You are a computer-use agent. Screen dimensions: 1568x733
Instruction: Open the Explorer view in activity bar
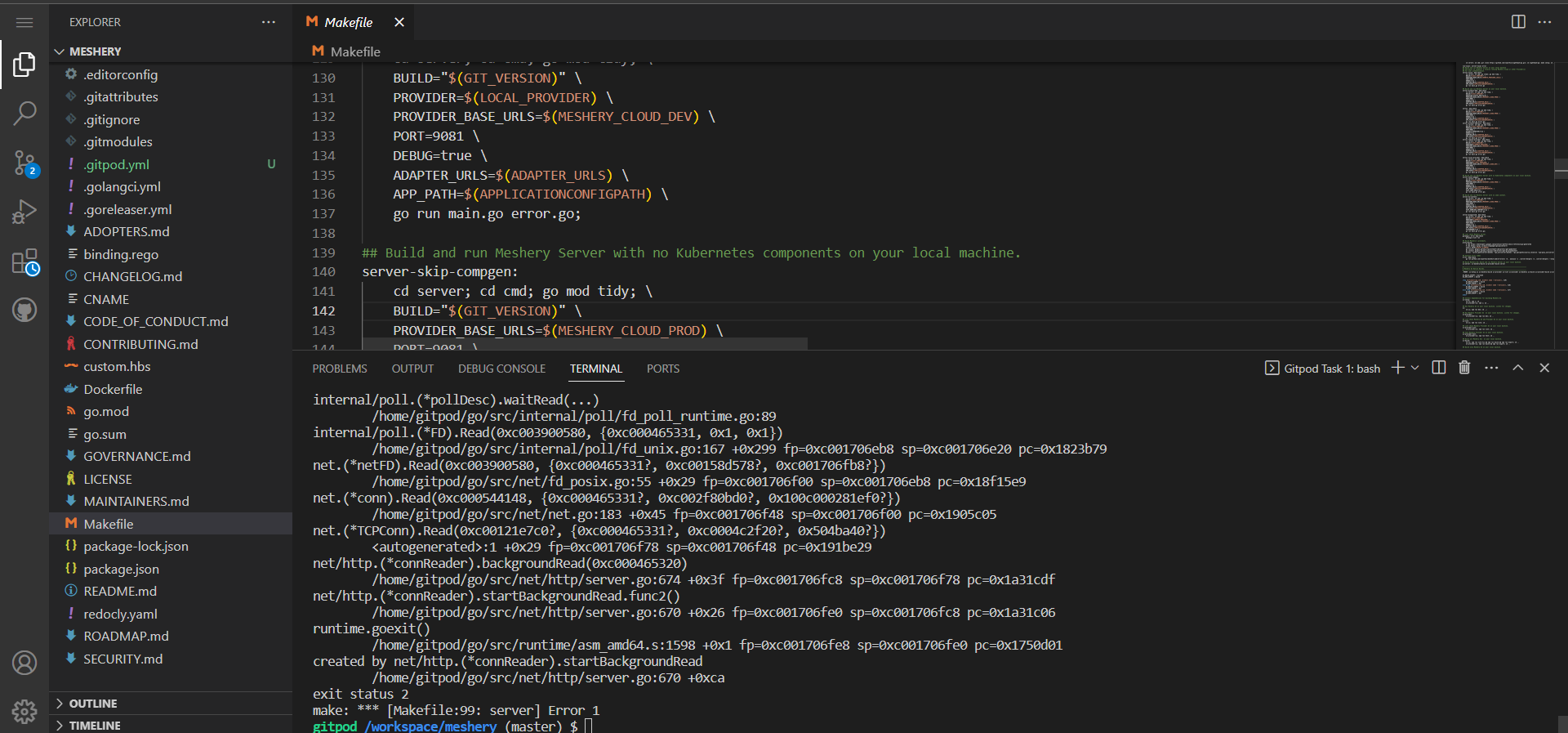click(24, 65)
